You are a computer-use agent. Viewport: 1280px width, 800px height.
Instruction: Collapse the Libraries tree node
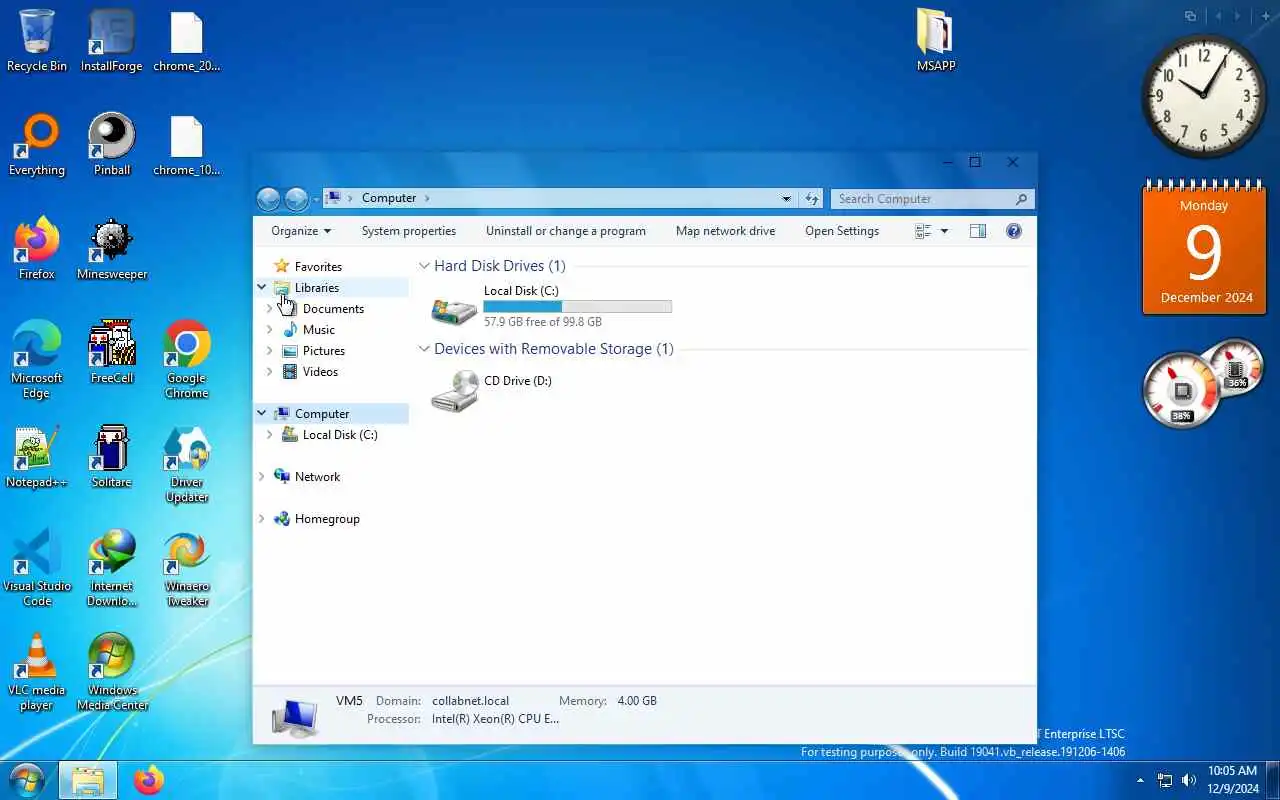pyautogui.click(x=262, y=288)
